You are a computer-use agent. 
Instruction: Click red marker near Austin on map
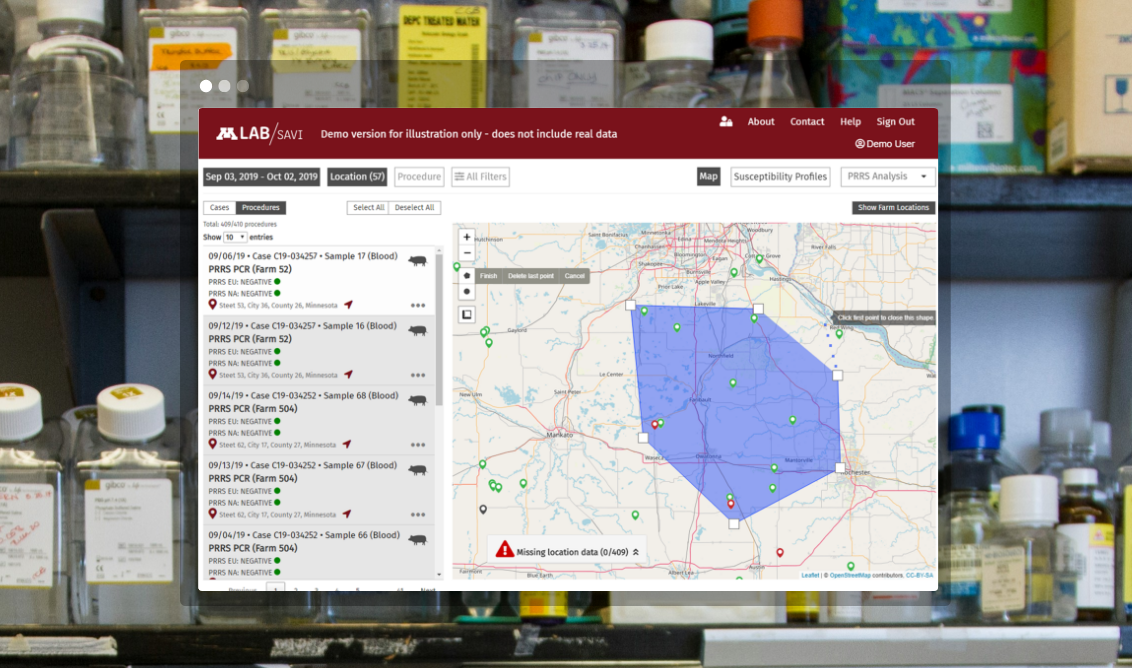coord(780,552)
